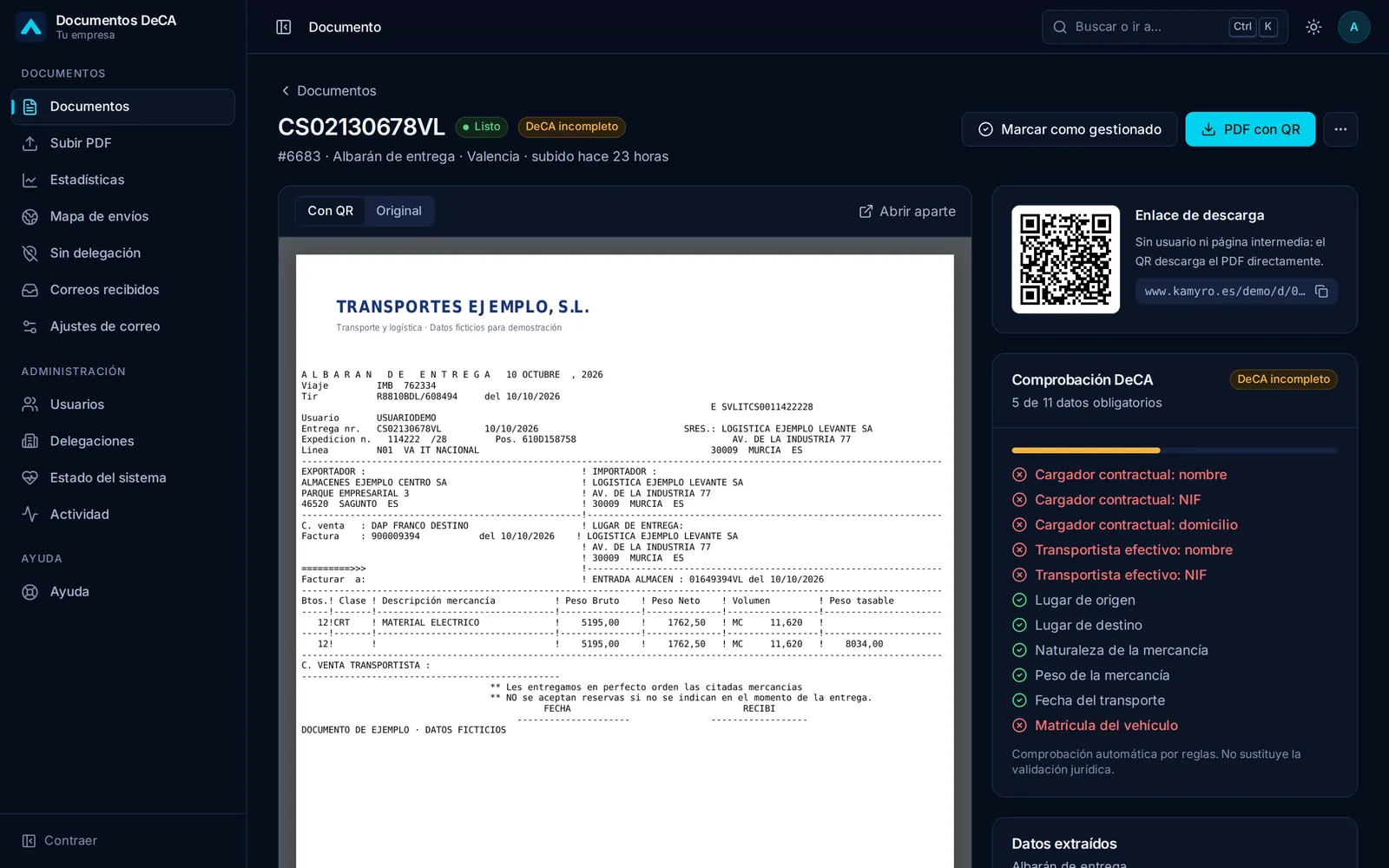Open the three-dots more actions menu
The image size is (1389, 868).
1340,129
